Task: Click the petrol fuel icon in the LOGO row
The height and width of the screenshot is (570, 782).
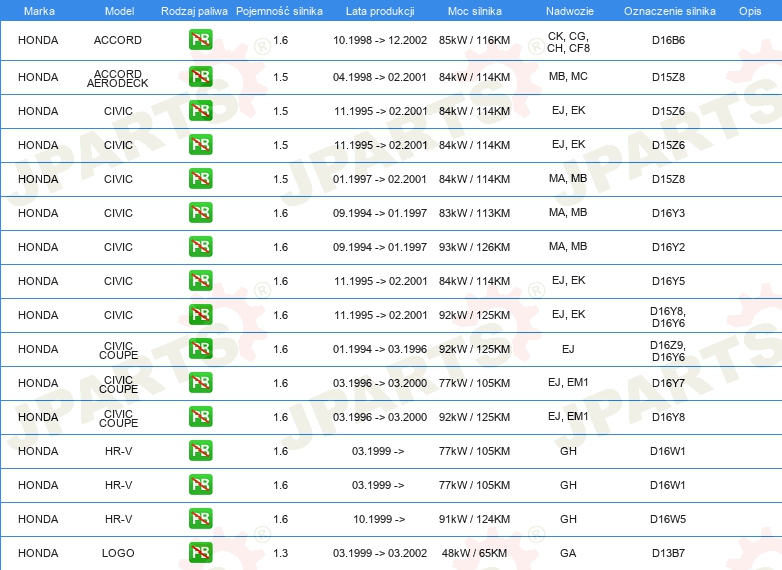Action: [200, 553]
